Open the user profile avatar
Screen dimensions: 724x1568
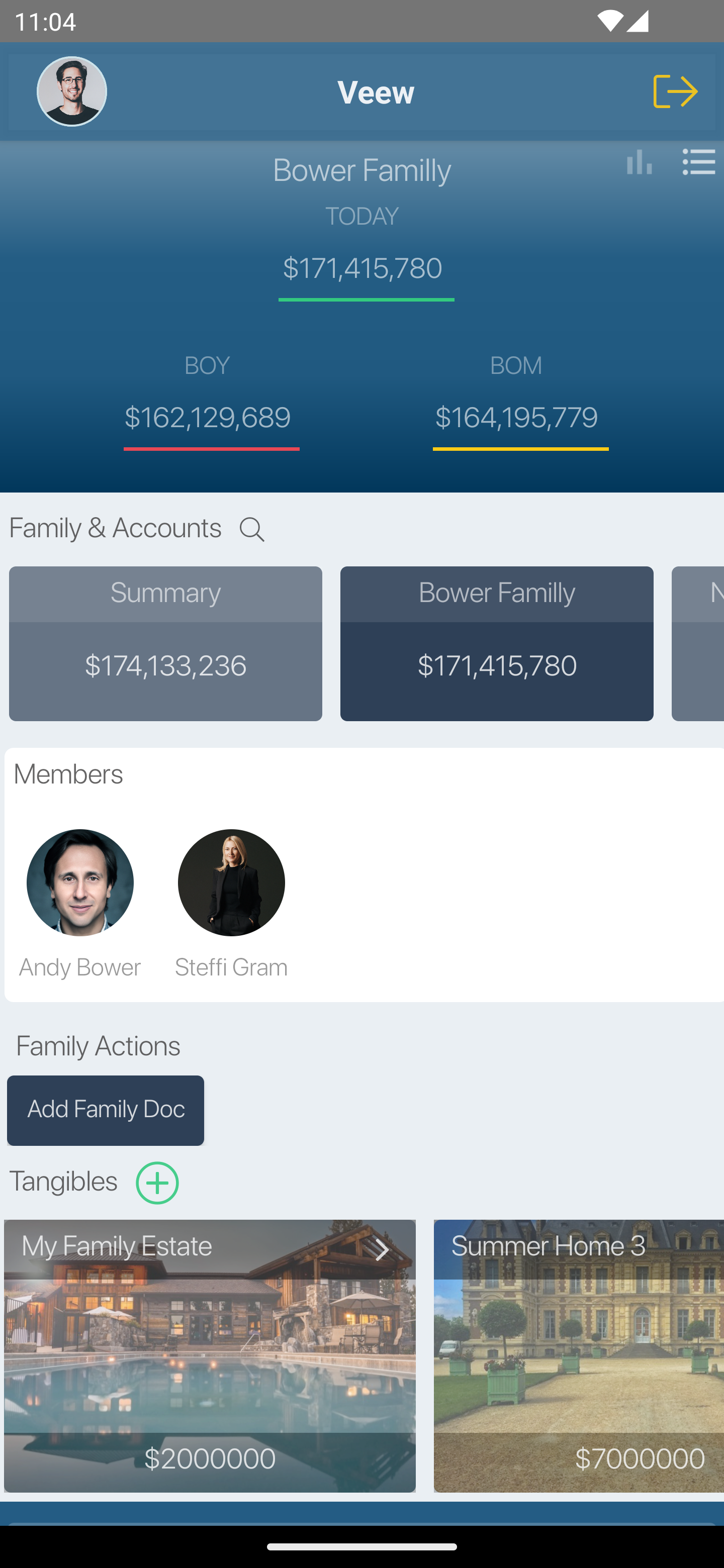pyautogui.click(x=72, y=91)
